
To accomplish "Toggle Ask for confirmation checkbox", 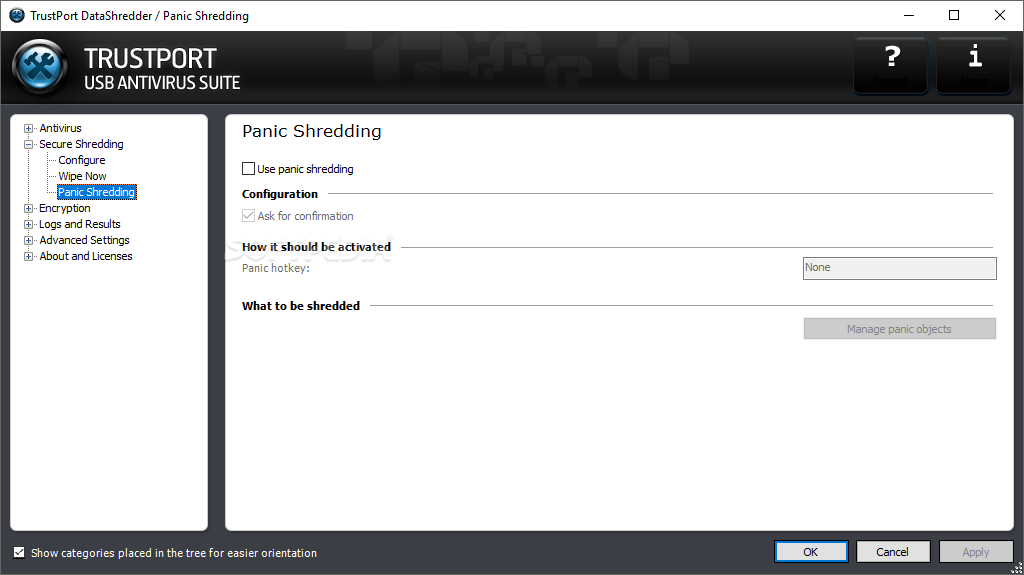I will (248, 216).
